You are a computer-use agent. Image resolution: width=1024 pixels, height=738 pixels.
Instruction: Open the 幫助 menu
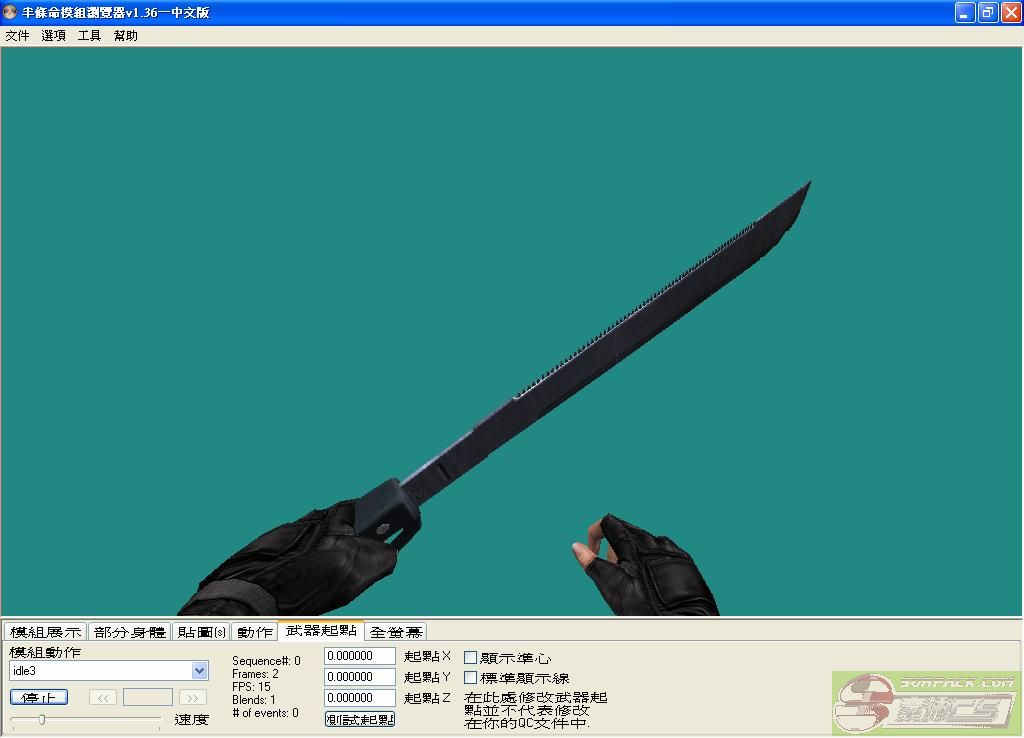(126, 36)
